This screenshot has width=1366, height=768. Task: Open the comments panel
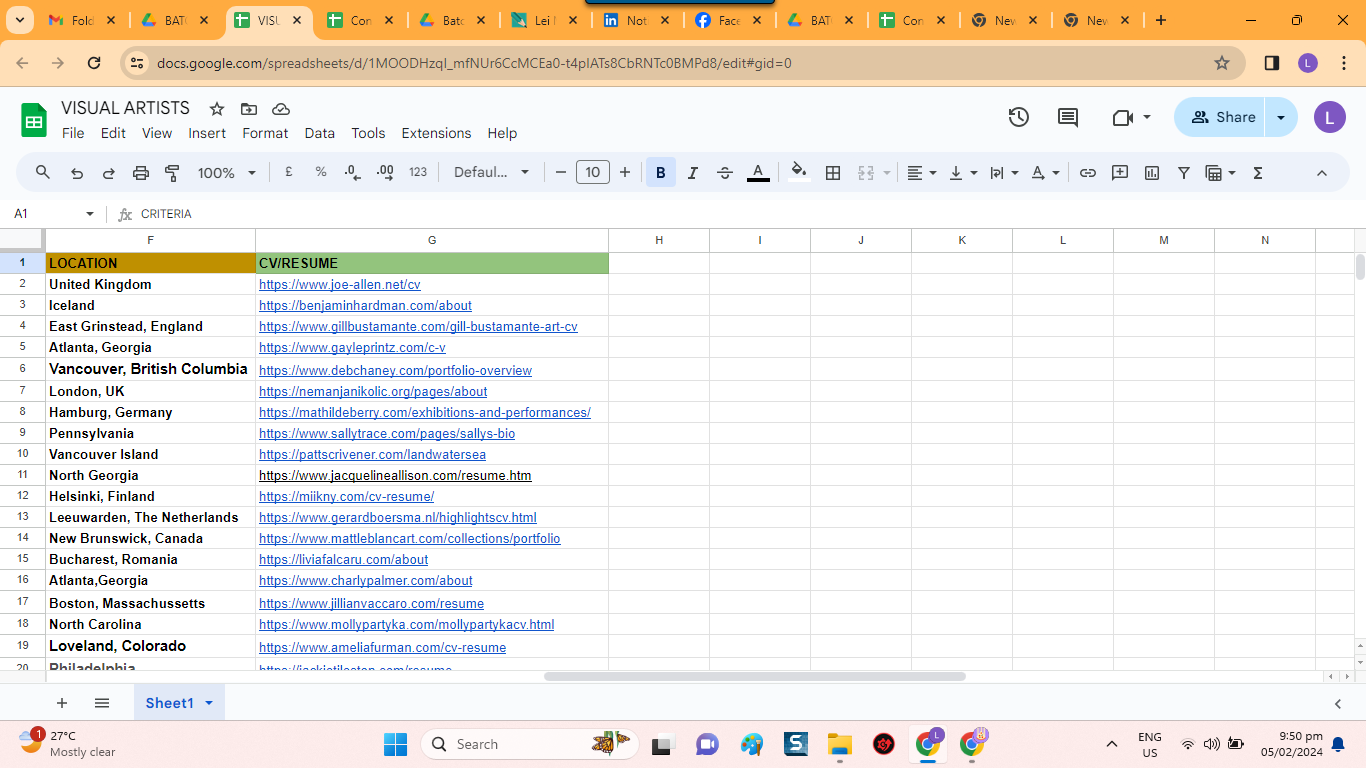tap(1068, 117)
